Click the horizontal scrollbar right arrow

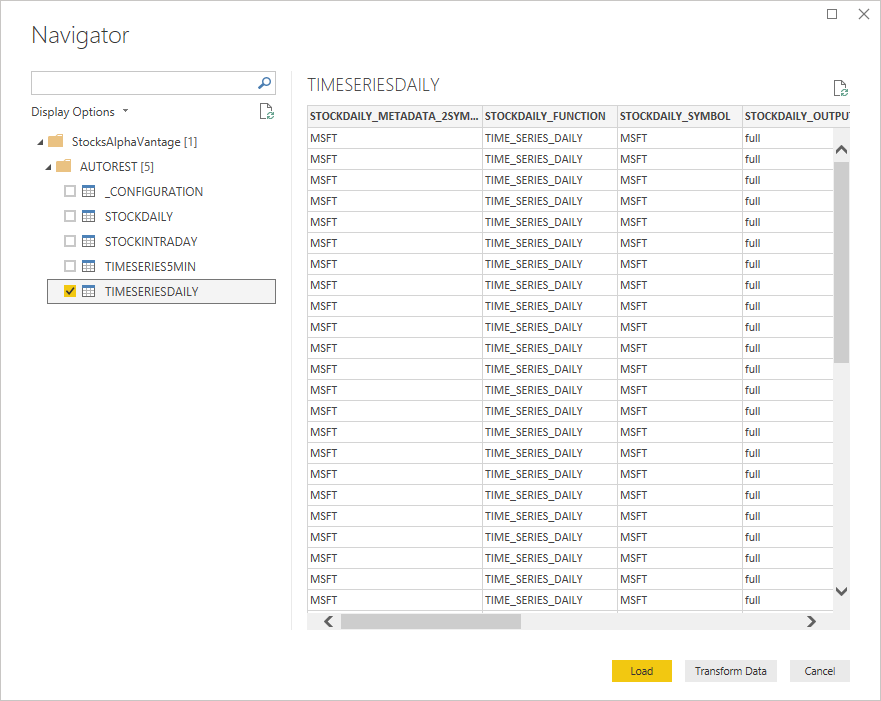point(811,621)
